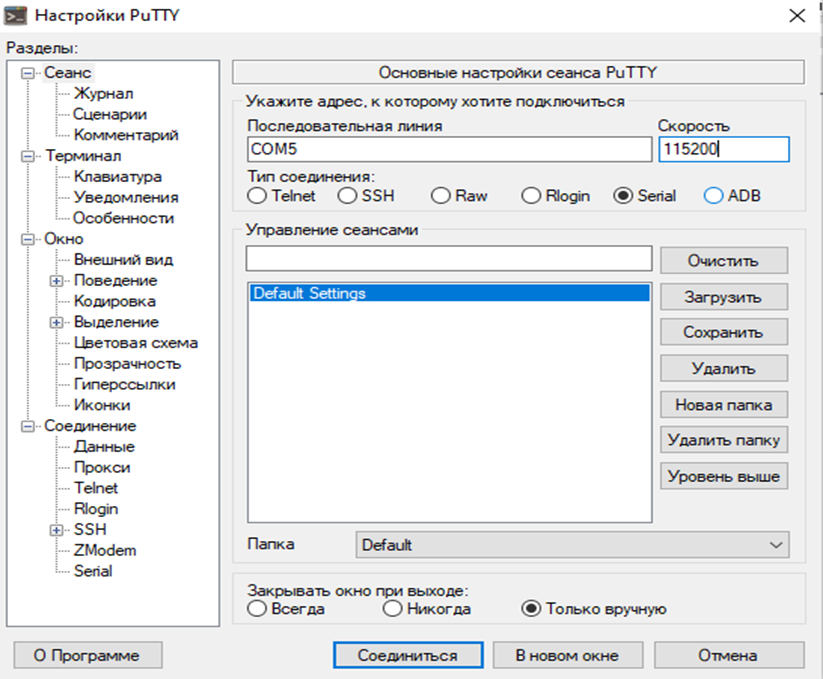Click the PuTTY icon in title bar
823x679 pixels.
coord(15,15)
